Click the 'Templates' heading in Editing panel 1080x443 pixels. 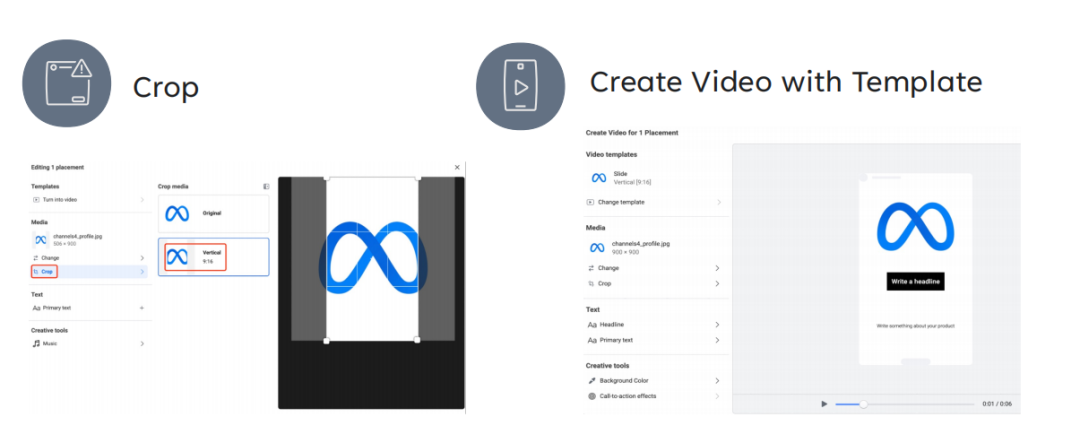45,186
